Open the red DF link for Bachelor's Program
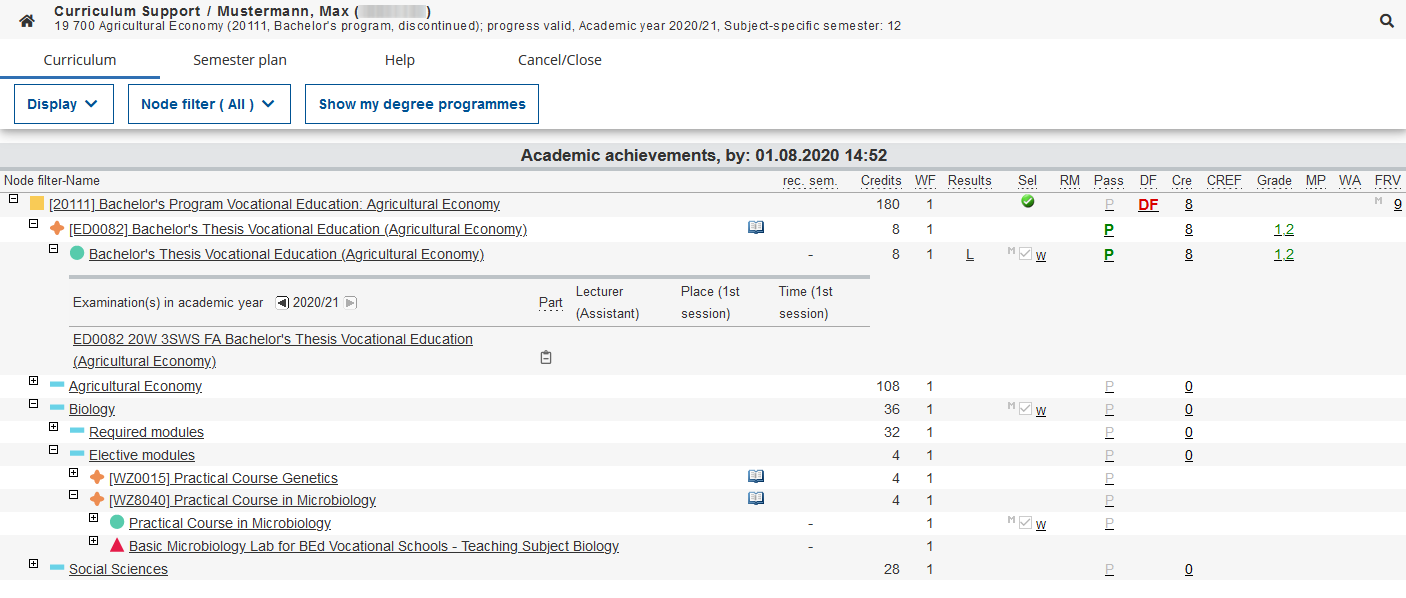1406x598 pixels. tap(1147, 205)
